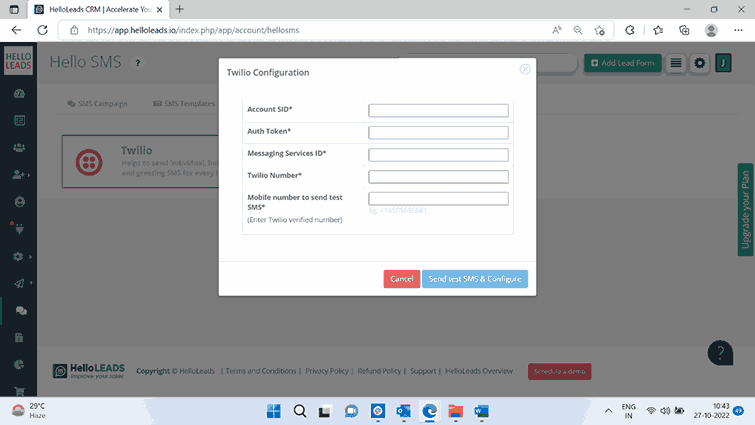
Task: Open the header settings gear
Action: [x=699, y=63]
